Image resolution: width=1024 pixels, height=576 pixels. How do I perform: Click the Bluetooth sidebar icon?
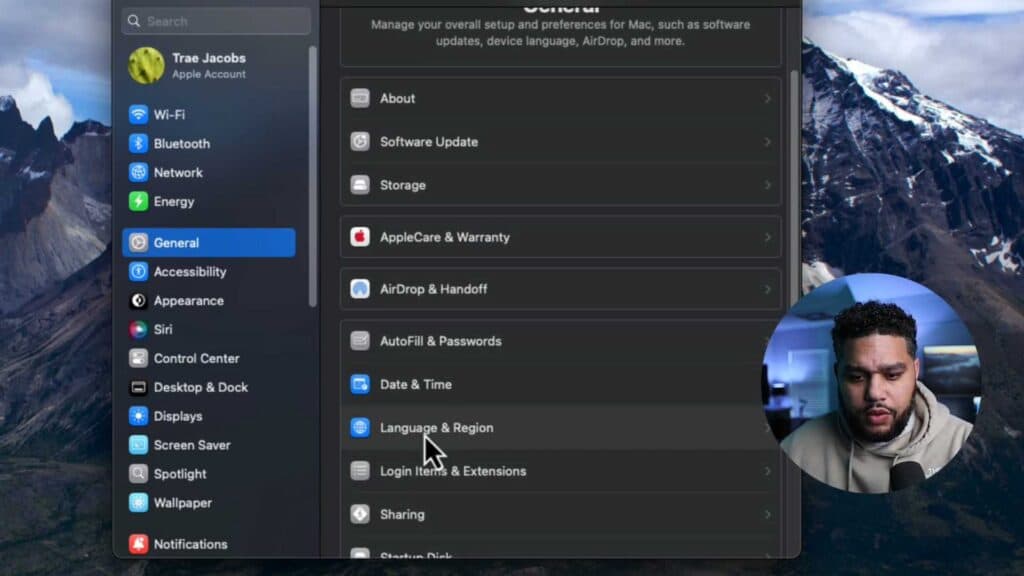point(138,143)
